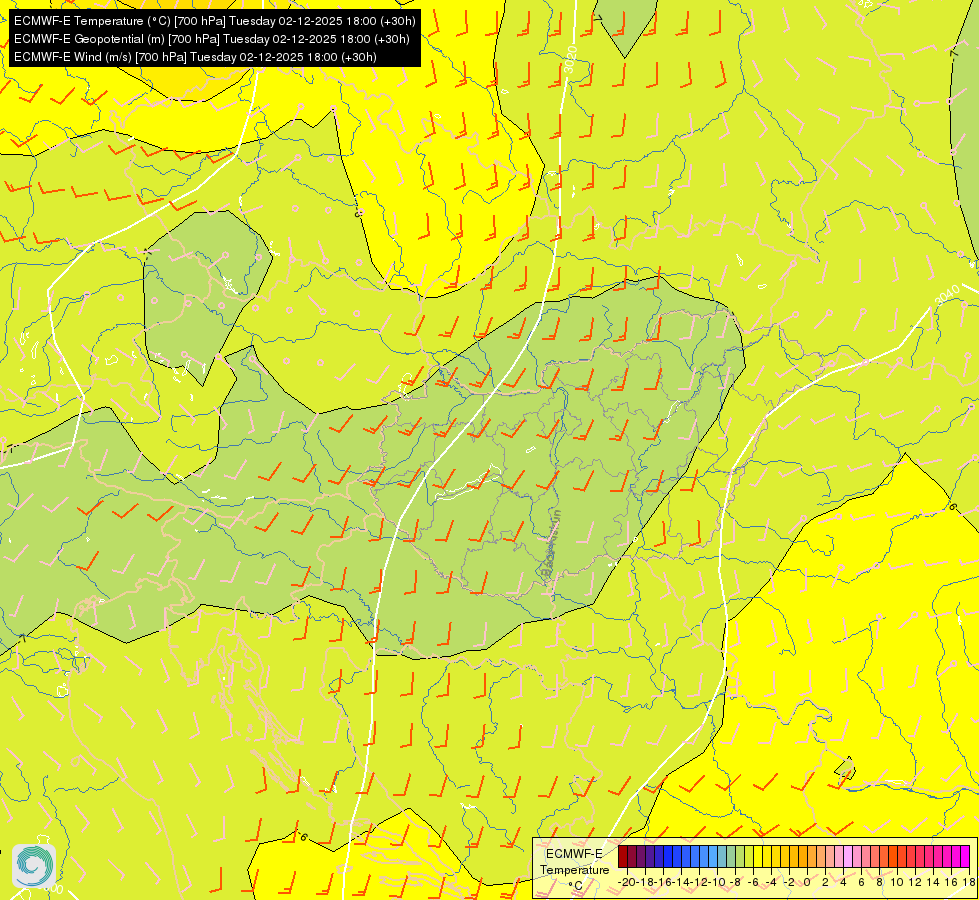This screenshot has width=979, height=900.
Task: Click the ECMWF-E Temperature °C legend title
Action: (574, 869)
